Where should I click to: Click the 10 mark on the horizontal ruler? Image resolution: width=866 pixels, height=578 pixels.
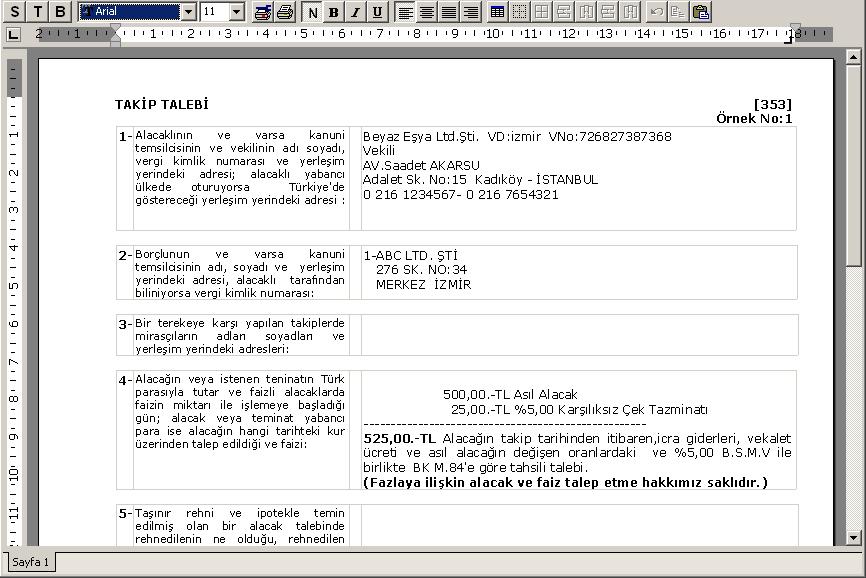click(x=492, y=34)
